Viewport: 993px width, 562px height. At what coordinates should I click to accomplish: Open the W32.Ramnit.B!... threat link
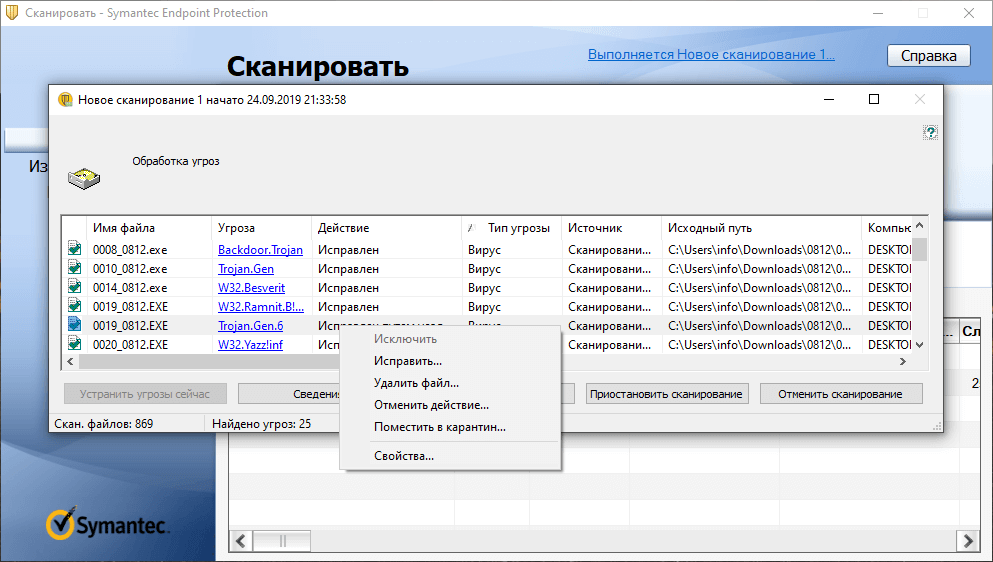(x=261, y=307)
